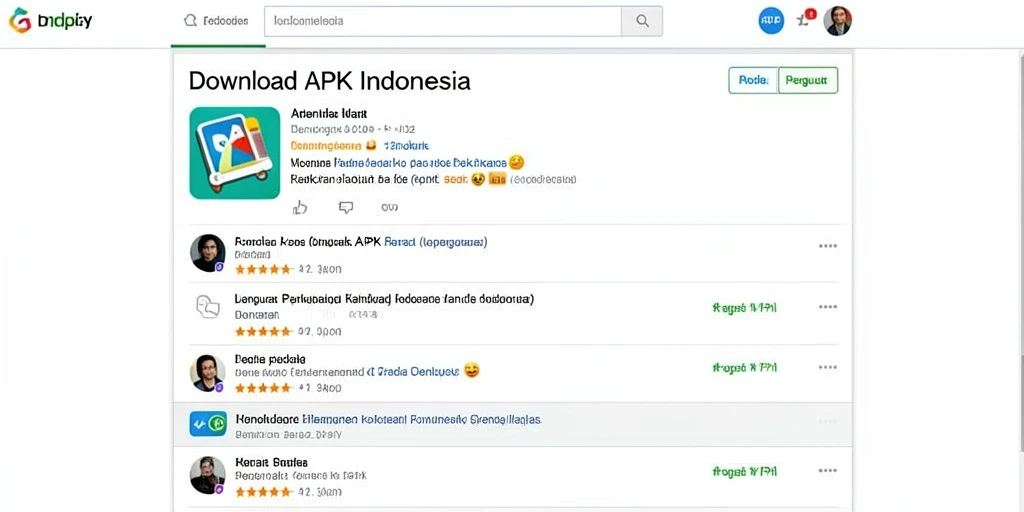The image size is (1024, 512).
Task: Click star rating in Lengurat Perkueaiaol row
Action: (x=263, y=332)
